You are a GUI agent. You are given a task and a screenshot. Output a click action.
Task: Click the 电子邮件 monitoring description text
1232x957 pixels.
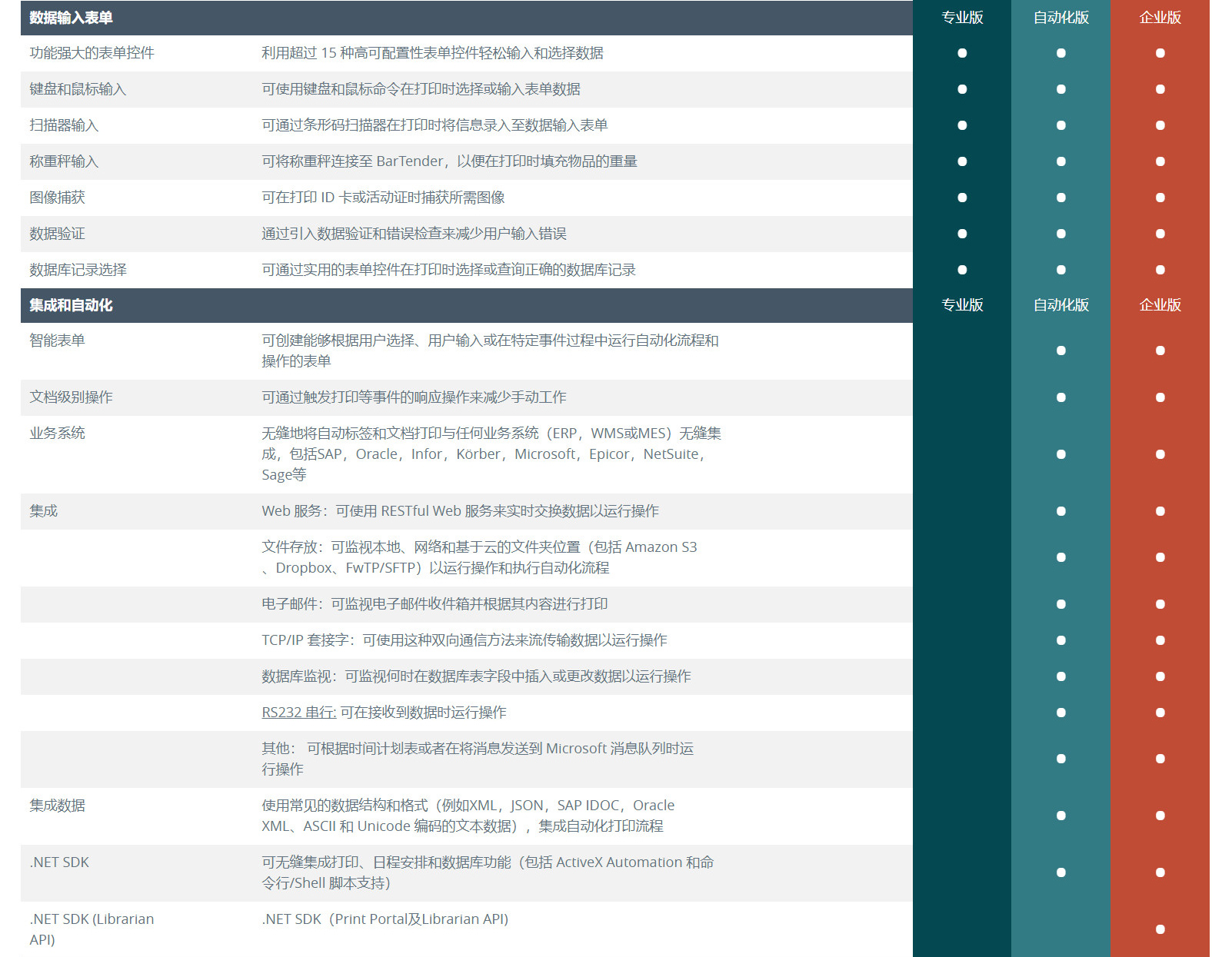[435, 604]
